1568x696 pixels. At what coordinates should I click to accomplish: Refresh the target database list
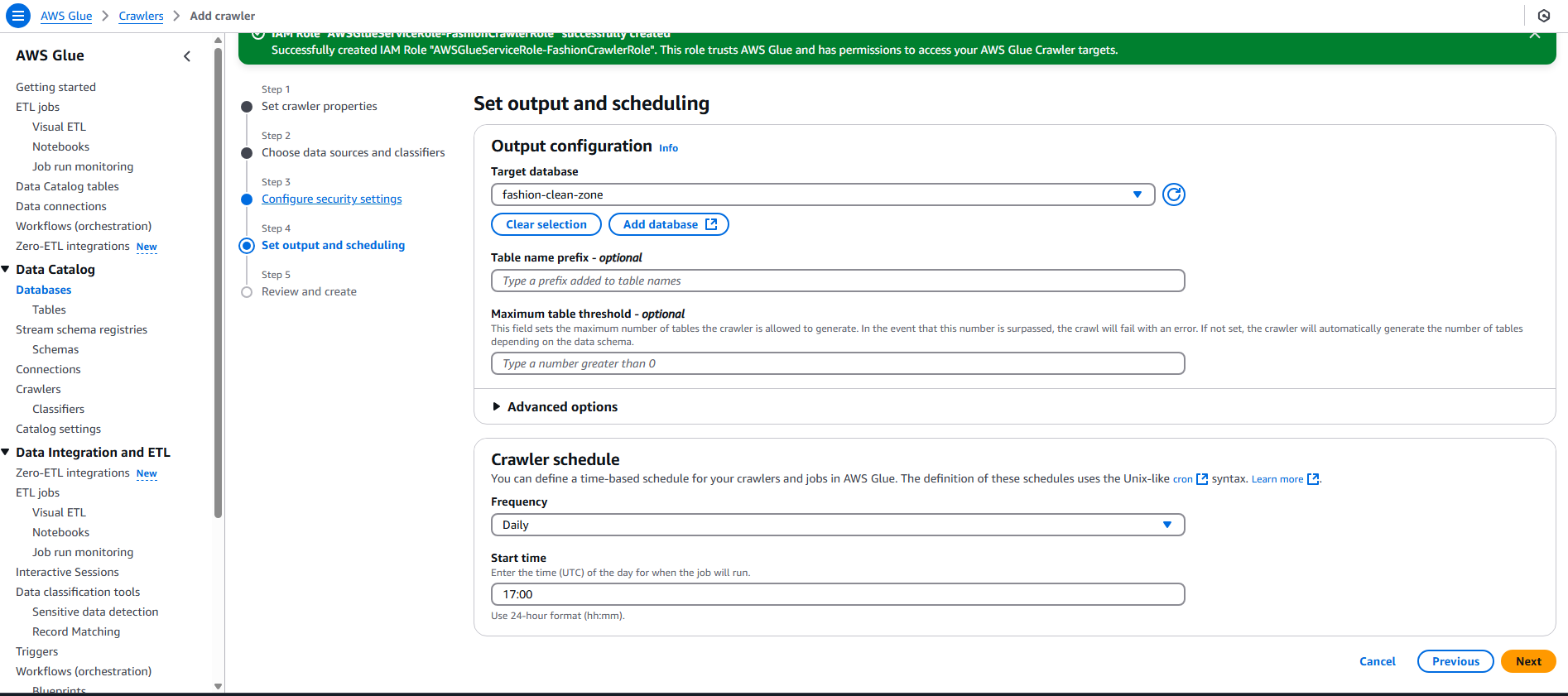coord(1173,194)
